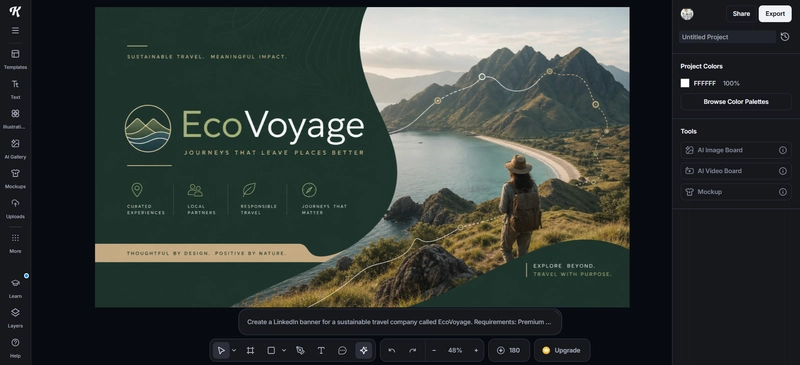The width and height of the screenshot is (800, 365).
Task: Select the 'Explore beyond.' text on canvas
Action: click(564, 266)
